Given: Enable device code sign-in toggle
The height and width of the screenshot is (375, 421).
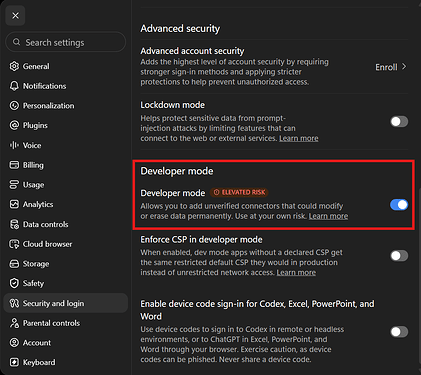Looking at the screenshot, I should (x=399, y=332).
